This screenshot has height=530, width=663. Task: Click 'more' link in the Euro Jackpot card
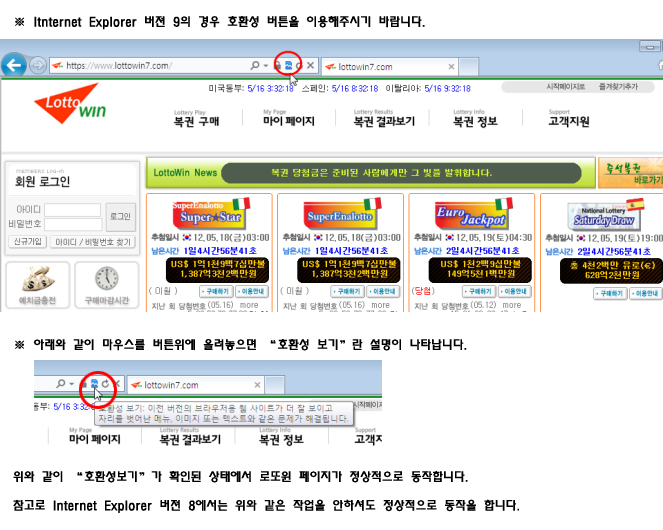pyautogui.click(x=512, y=305)
